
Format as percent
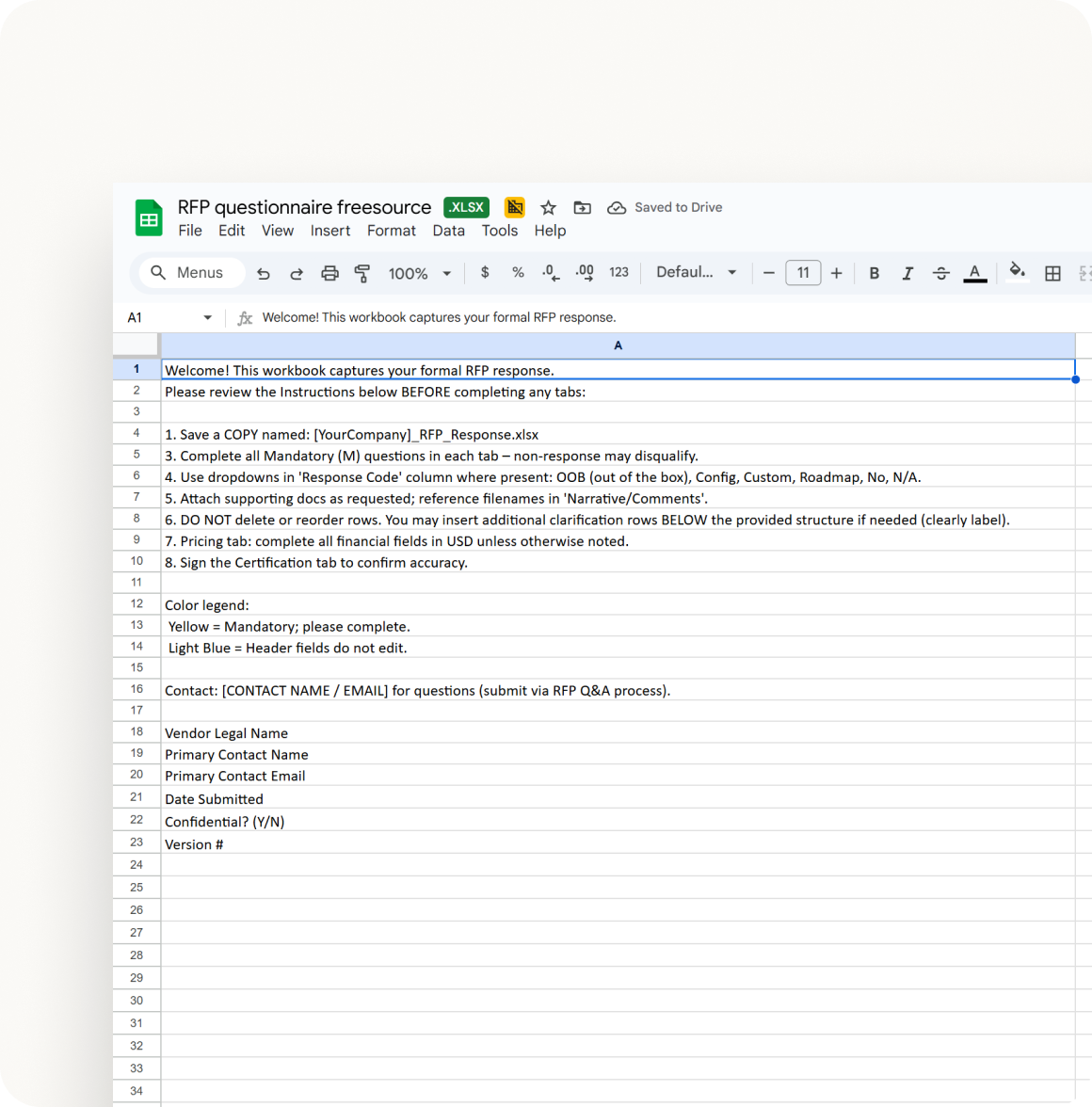pos(518,273)
